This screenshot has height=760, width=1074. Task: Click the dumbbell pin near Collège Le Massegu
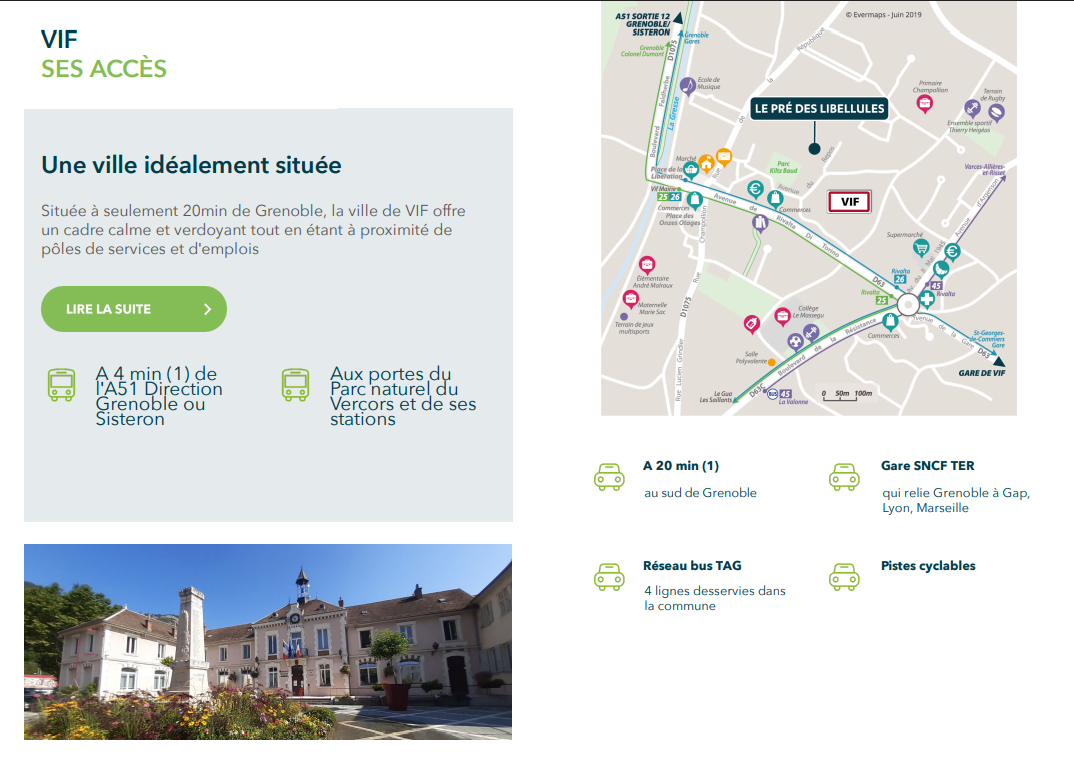click(811, 333)
